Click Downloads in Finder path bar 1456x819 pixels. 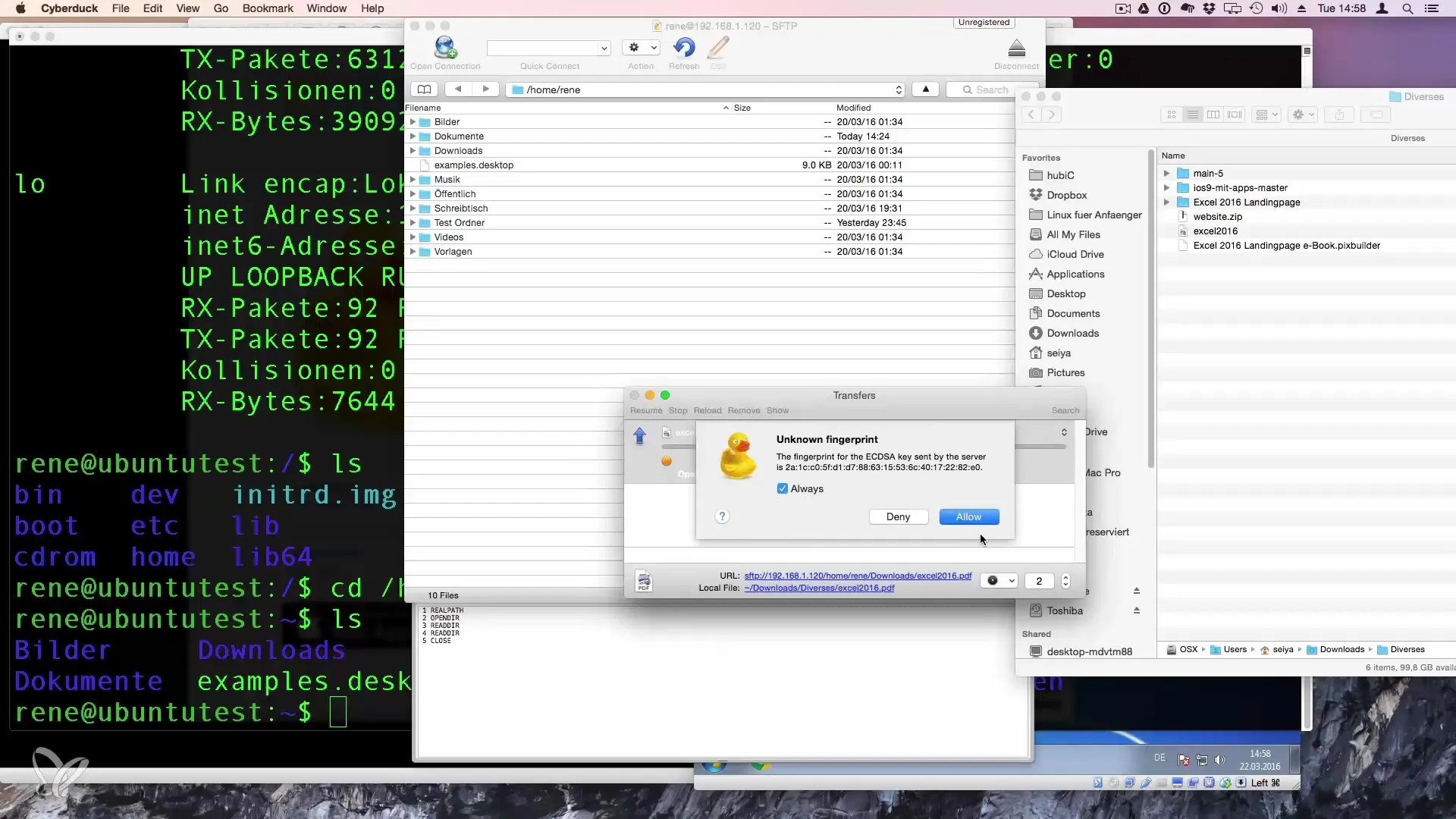click(x=1335, y=649)
